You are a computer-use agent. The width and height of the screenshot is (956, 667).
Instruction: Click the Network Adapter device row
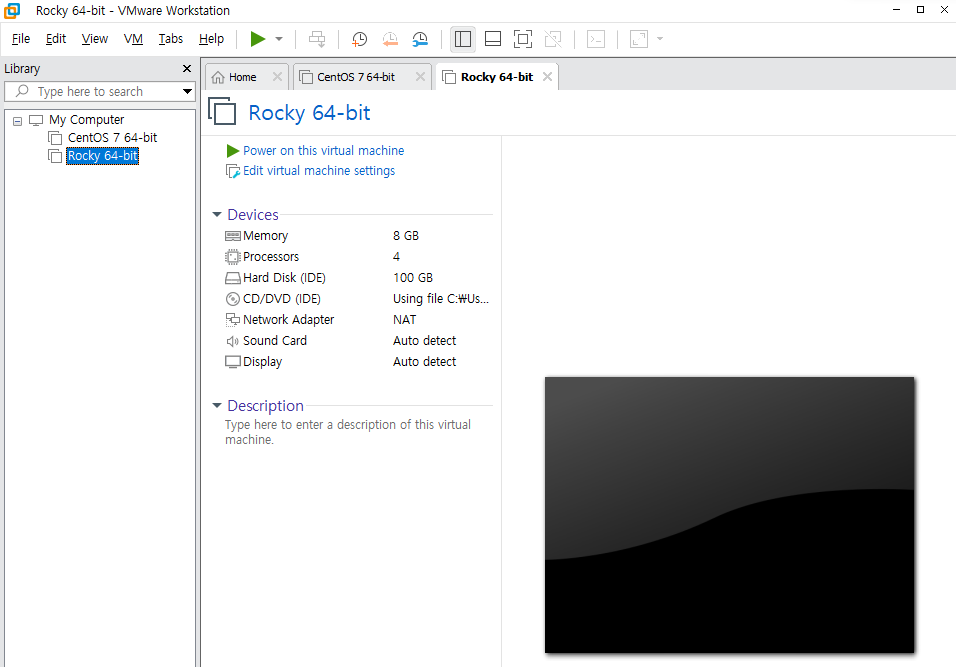[358, 320]
